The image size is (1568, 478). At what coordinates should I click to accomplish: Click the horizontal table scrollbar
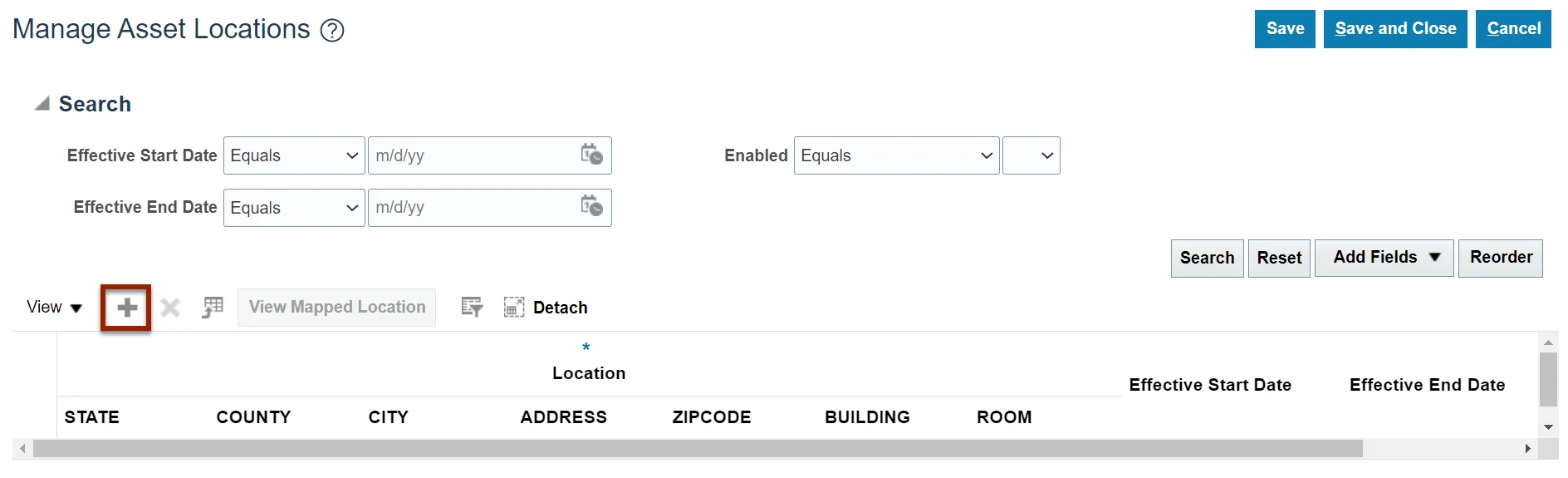pyautogui.click(x=698, y=449)
